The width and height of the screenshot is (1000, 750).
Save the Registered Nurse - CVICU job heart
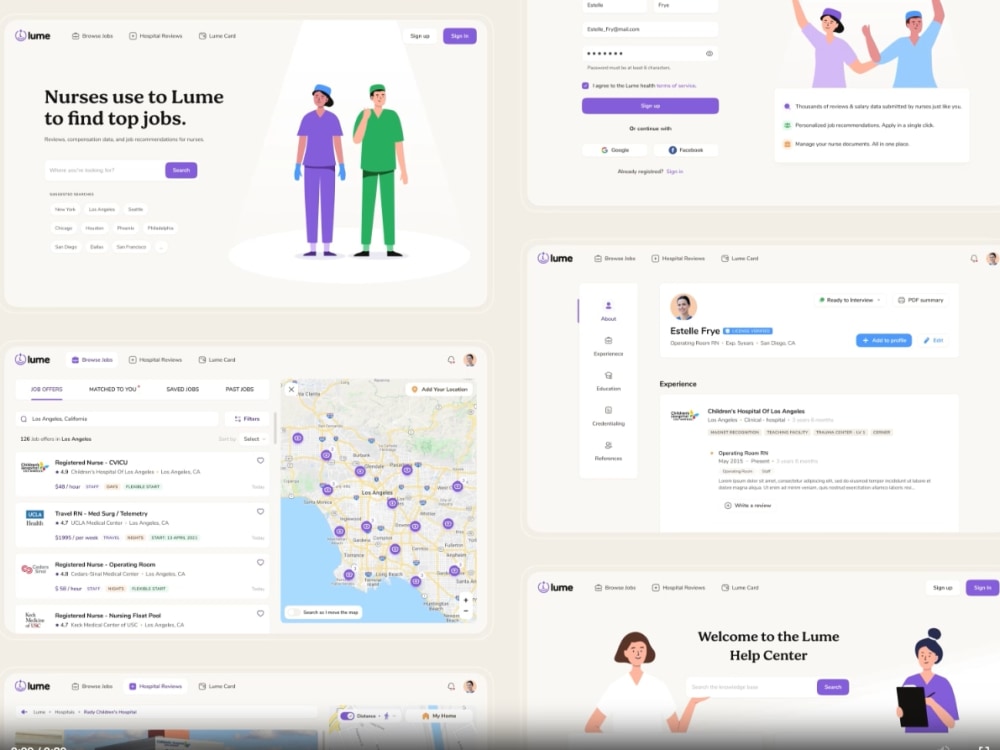260,460
